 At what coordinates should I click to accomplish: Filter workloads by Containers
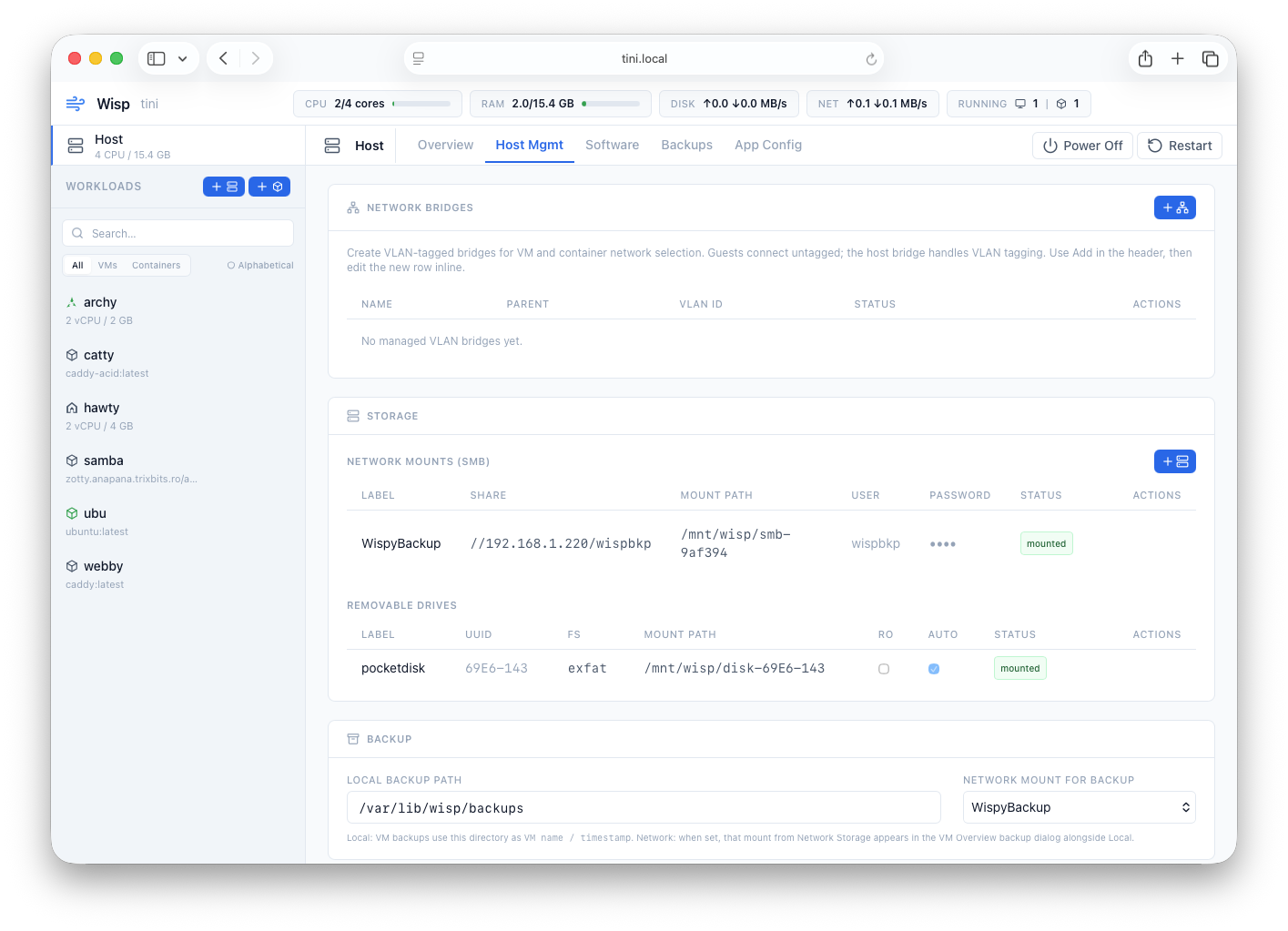point(157,266)
